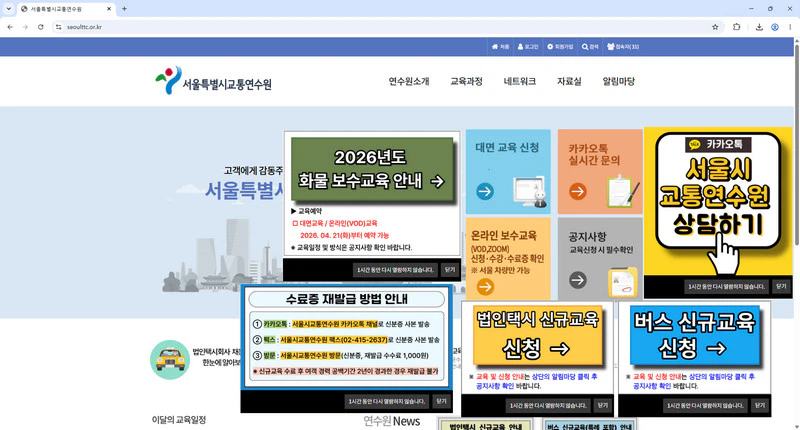The image size is (800, 430).
Task: View site information icon in address bar
Action: [x=59, y=27]
